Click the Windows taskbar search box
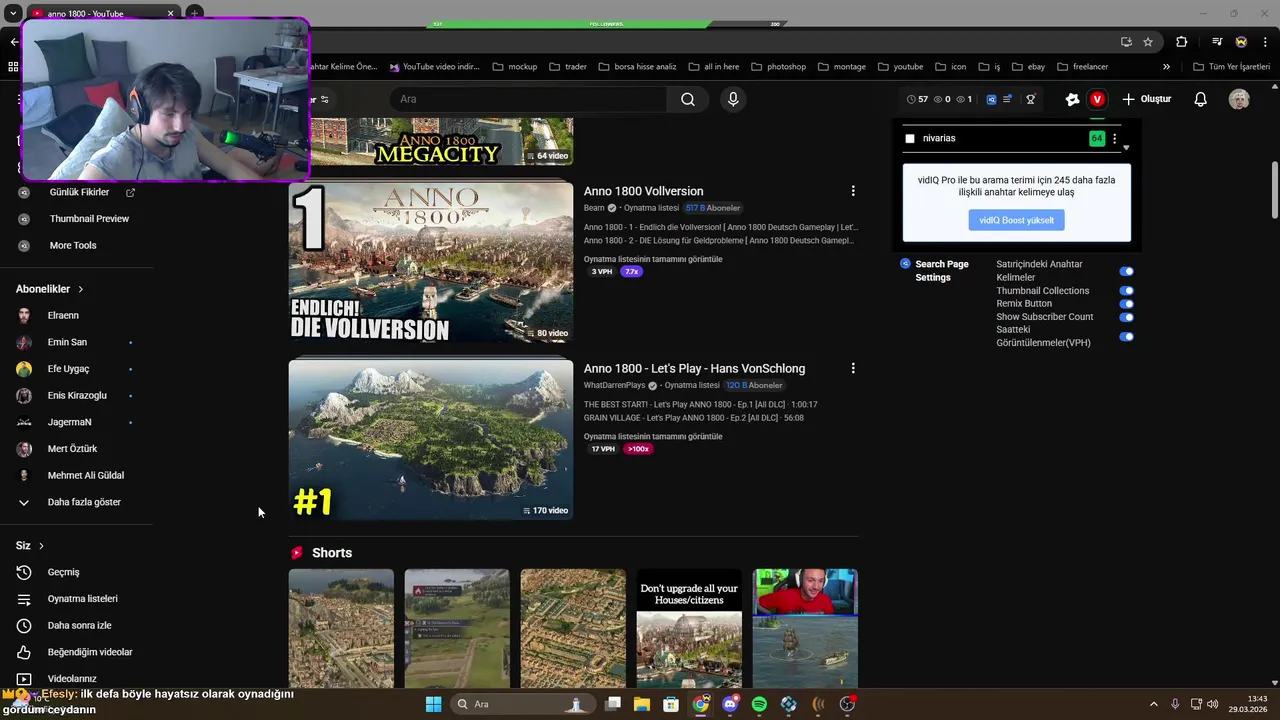Image resolution: width=1280 pixels, height=720 pixels. coord(524,704)
